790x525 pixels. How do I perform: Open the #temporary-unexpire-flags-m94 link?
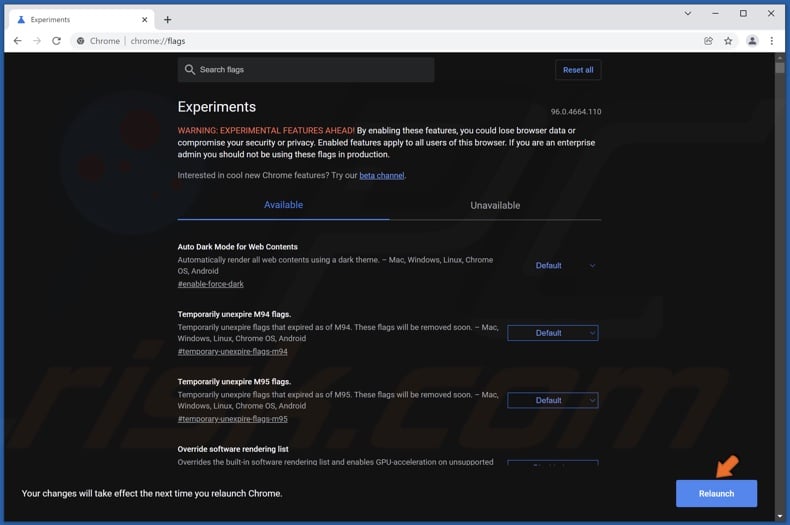[232, 352]
